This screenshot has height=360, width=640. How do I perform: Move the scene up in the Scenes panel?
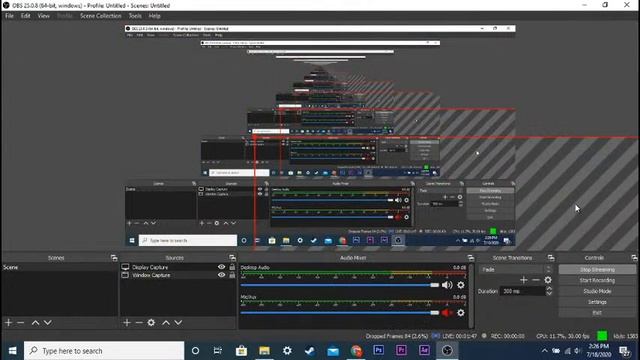click(x=36, y=322)
